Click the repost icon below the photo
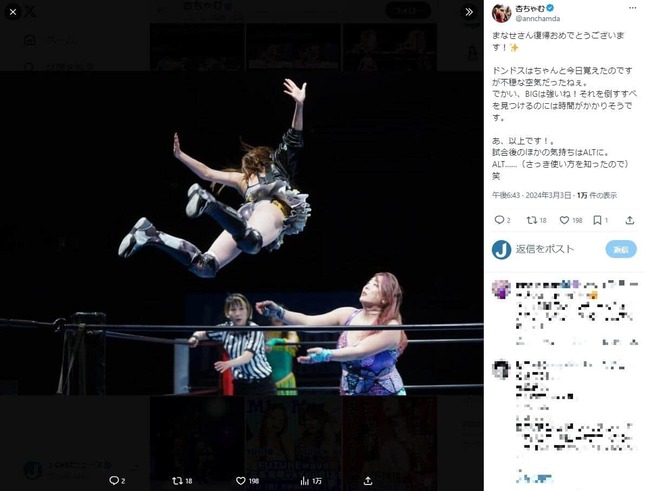This screenshot has width=645, height=491. point(177,480)
